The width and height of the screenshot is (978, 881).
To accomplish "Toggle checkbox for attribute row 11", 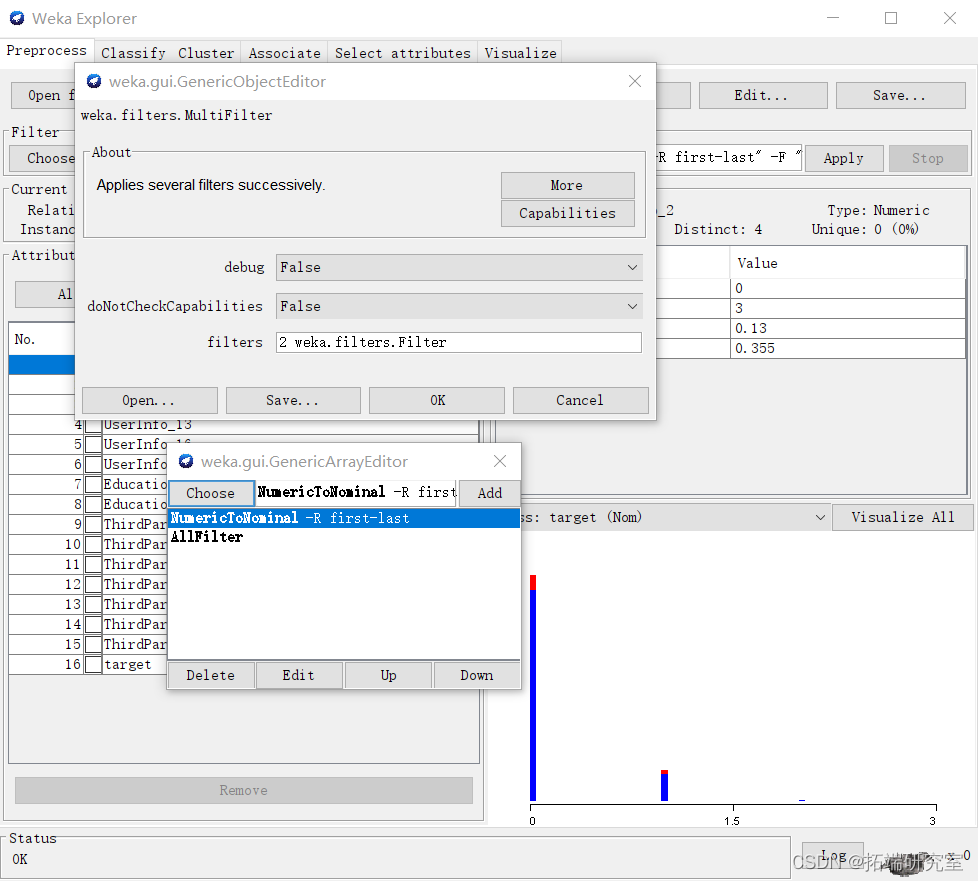I will coord(93,565).
